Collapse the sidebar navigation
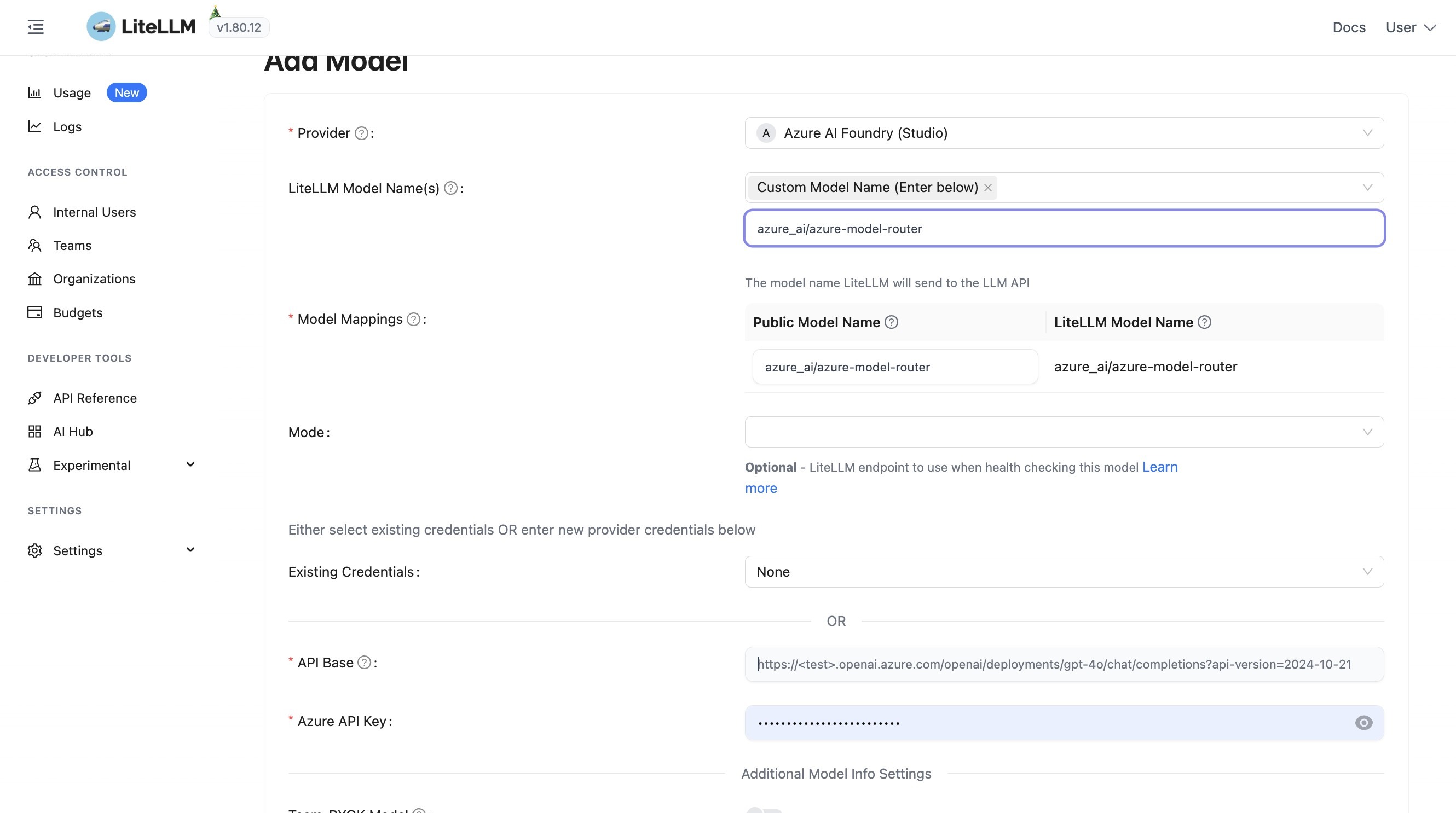 coord(36,27)
